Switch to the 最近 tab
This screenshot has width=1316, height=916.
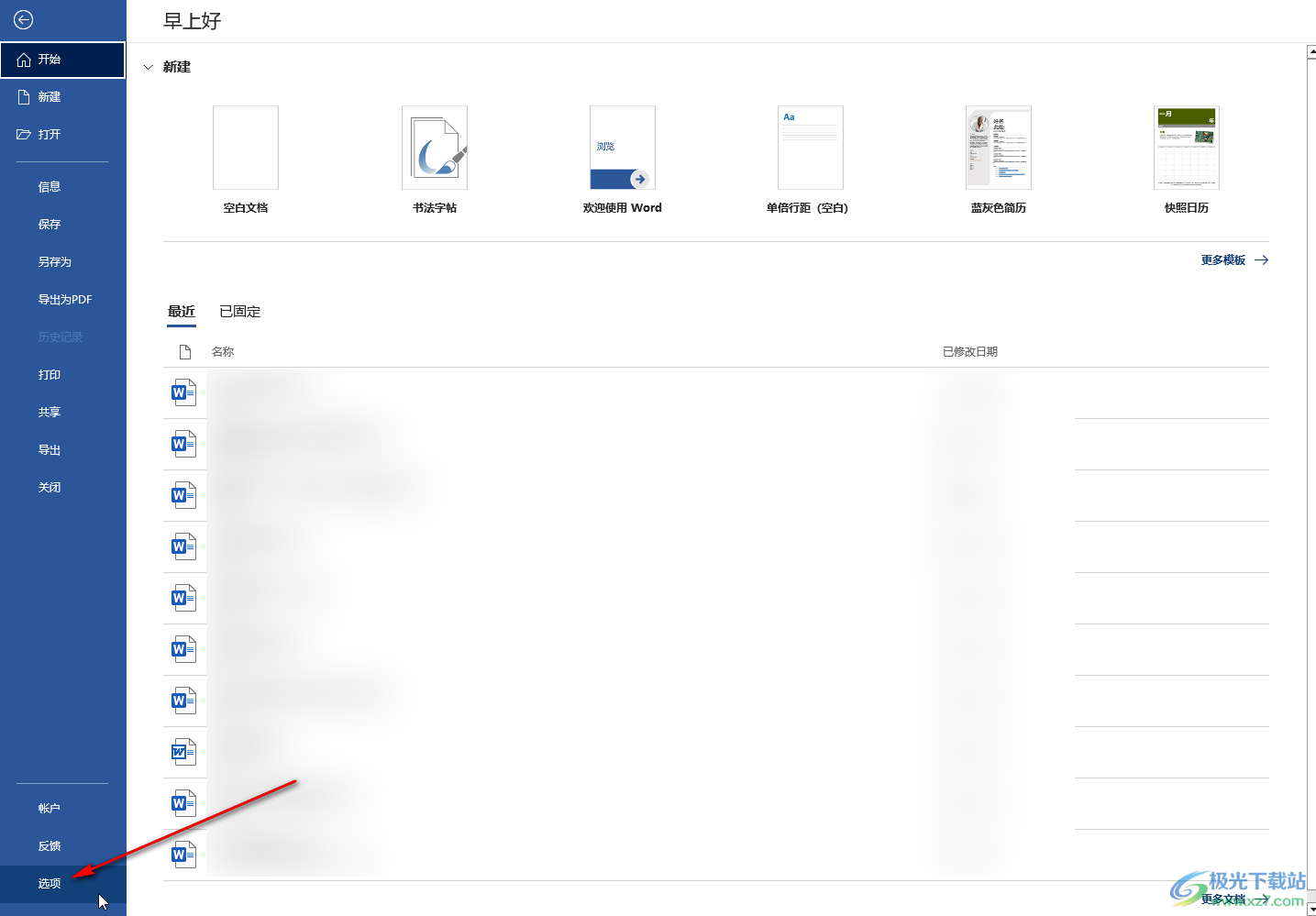click(x=182, y=312)
